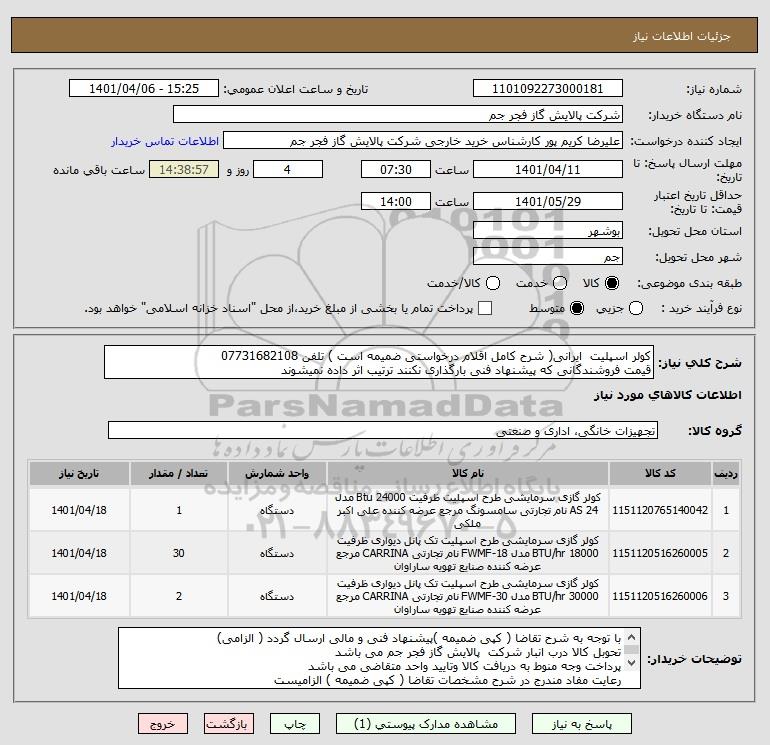Select item code 1151120765140042

tap(660, 510)
